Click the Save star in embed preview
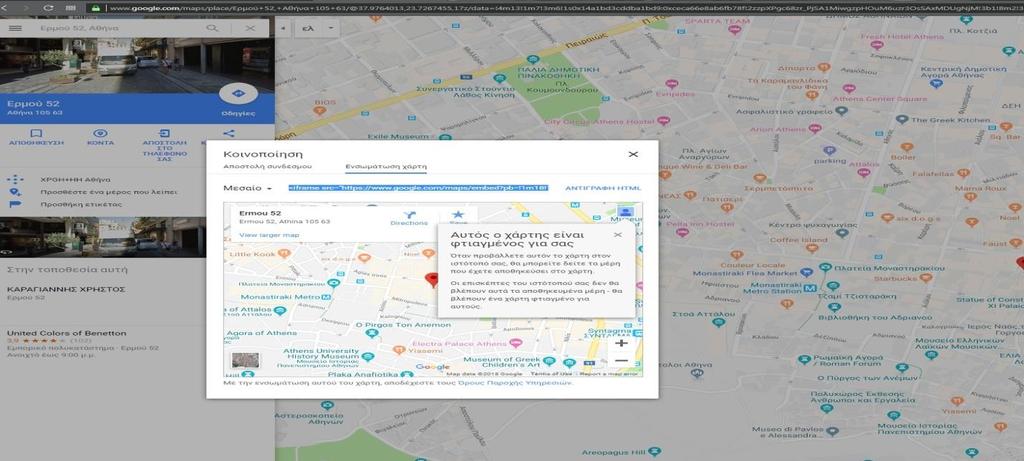 (x=458, y=216)
